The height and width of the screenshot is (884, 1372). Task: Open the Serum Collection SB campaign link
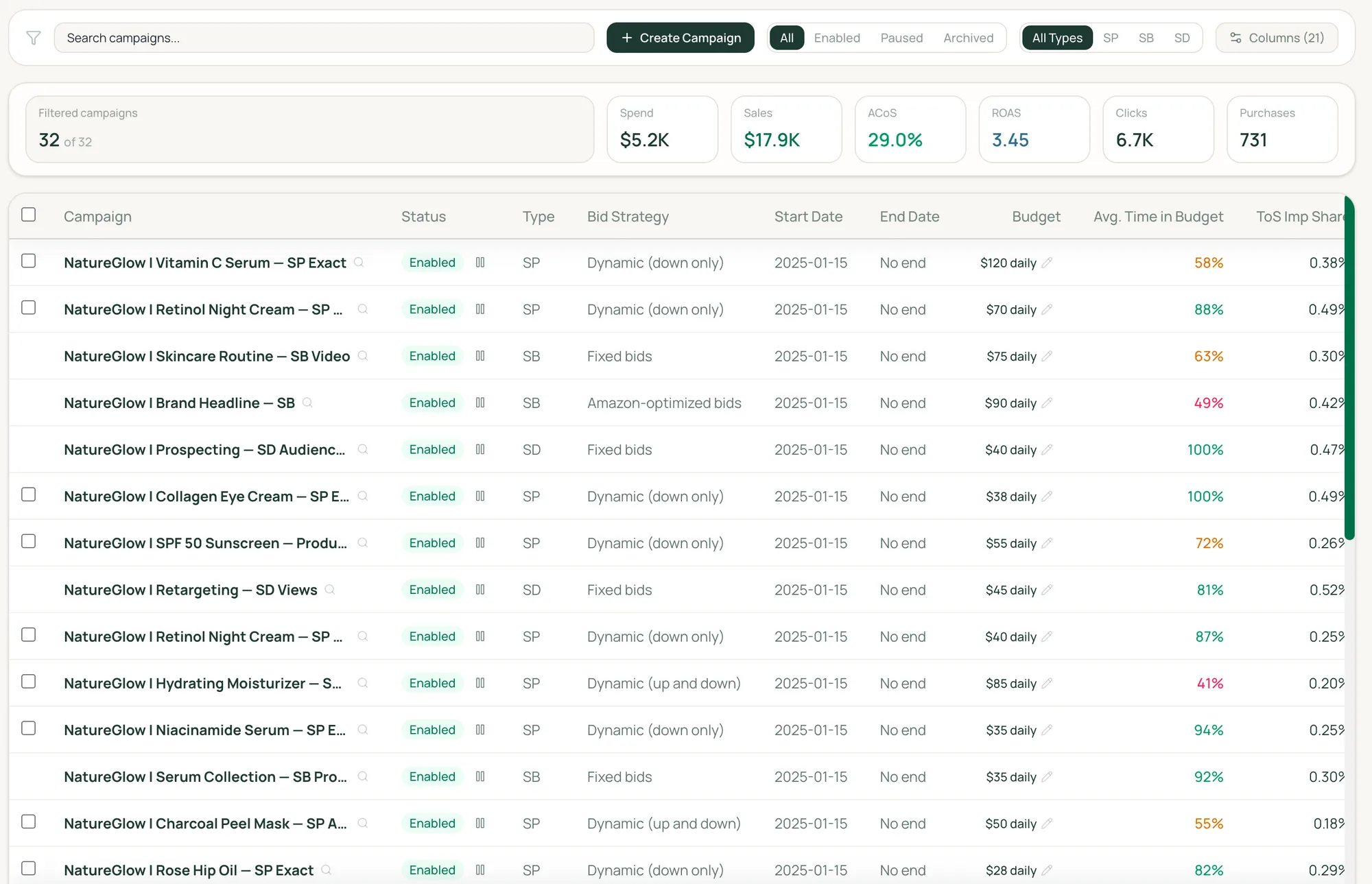[x=205, y=776]
